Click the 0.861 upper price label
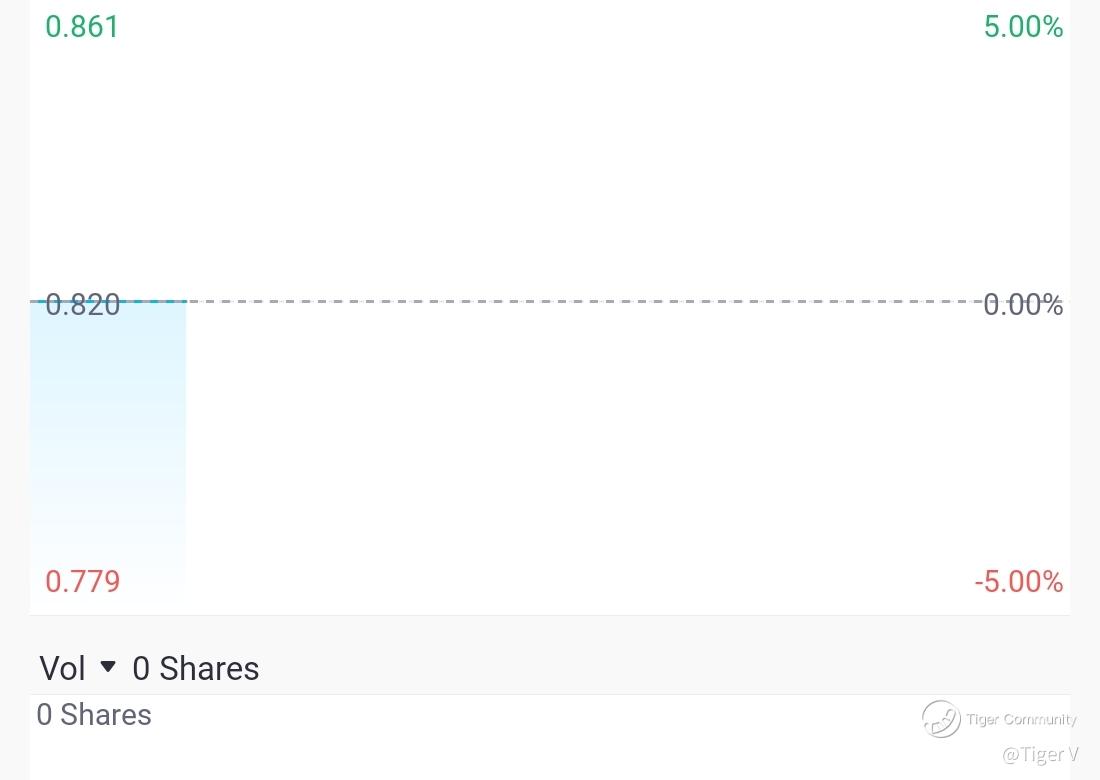The height and width of the screenshot is (780, 1100). pos(82,27)
